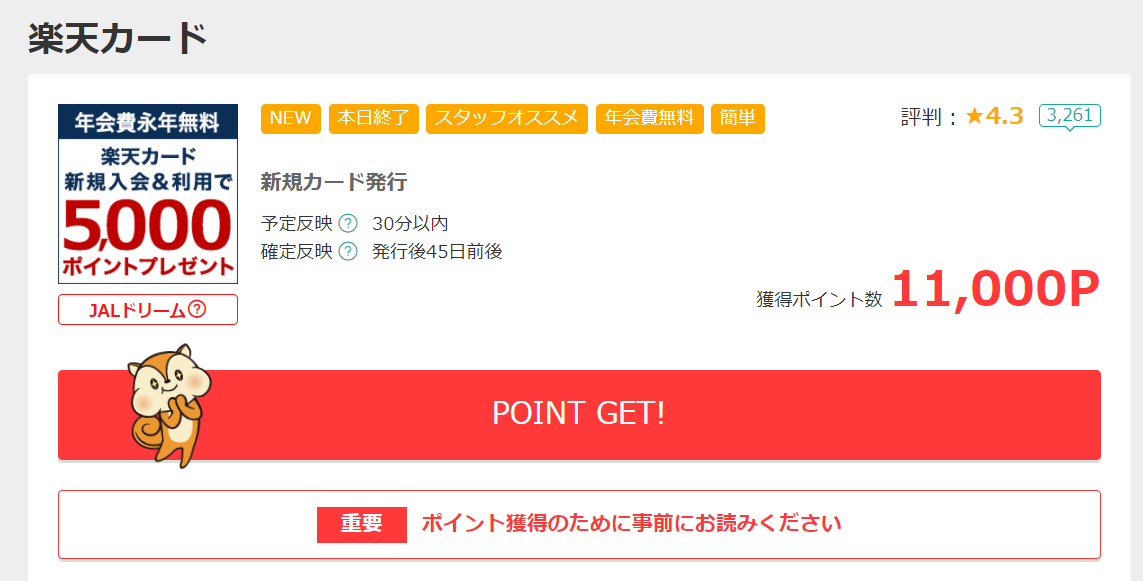This screenshot has height=581, width=1143.
Task: Click the JALドリーム question mark icon
Action: (x=197, y=310)
